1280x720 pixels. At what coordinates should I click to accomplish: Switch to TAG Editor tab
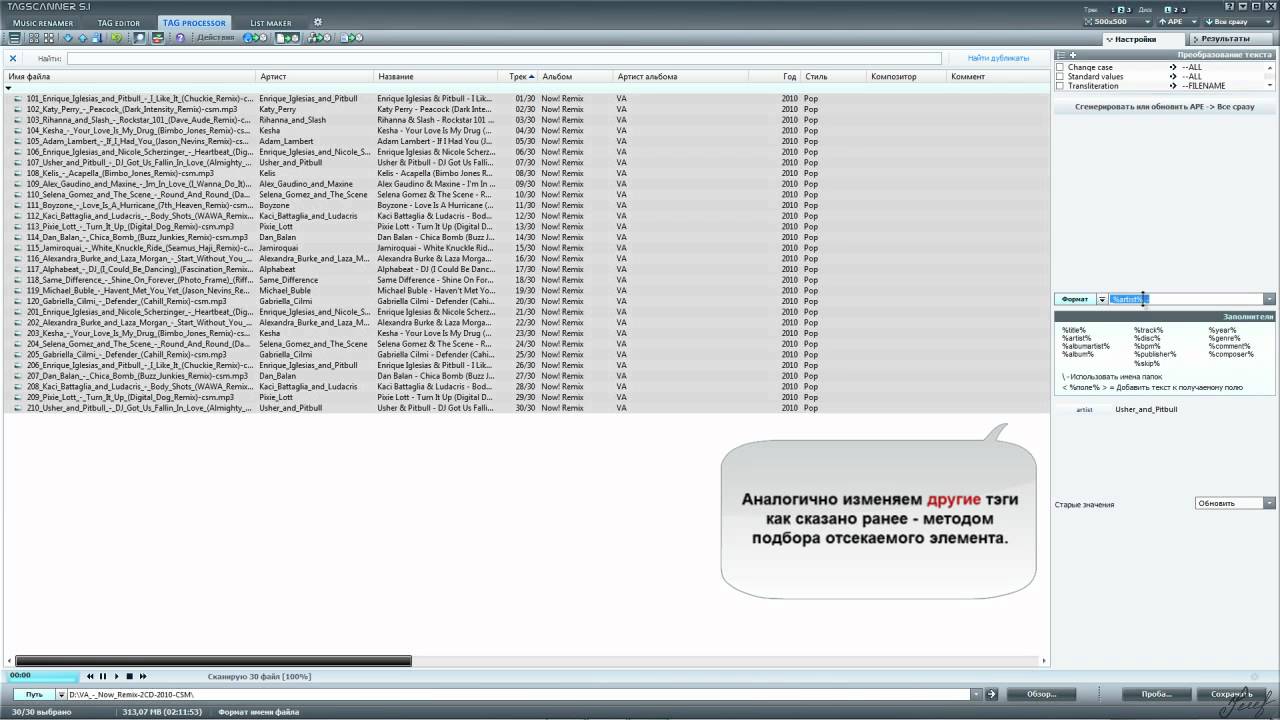(119, 22)
